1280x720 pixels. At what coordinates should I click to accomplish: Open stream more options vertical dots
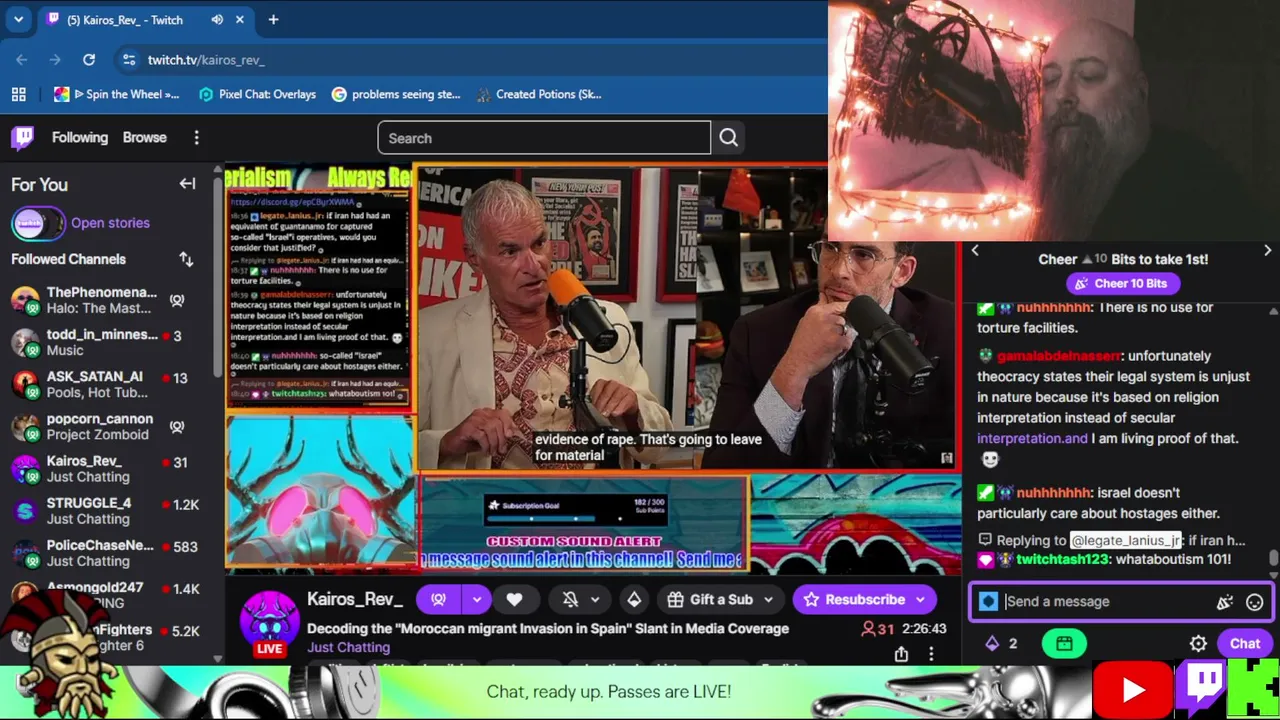point(931,654)
